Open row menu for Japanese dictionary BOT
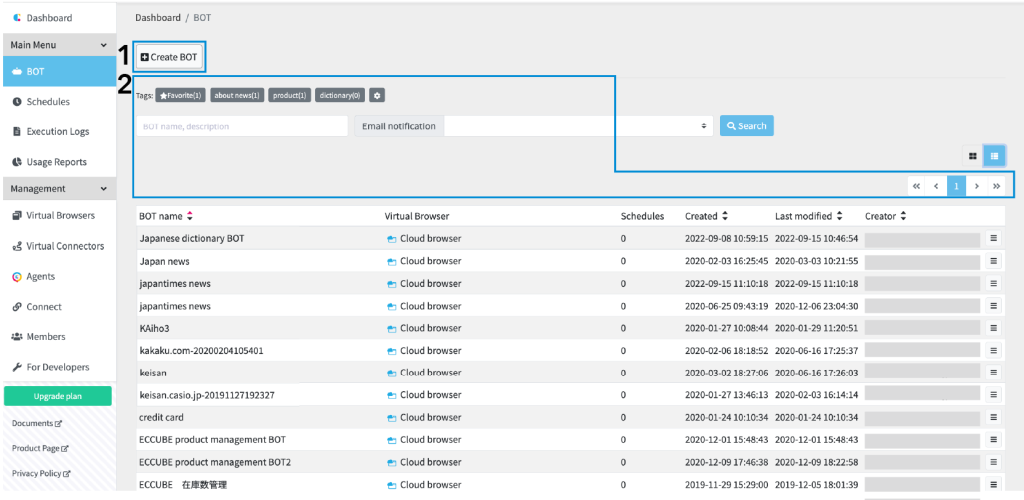The image size is (1024, 500). pyautogui.click(x=993, y=239)
